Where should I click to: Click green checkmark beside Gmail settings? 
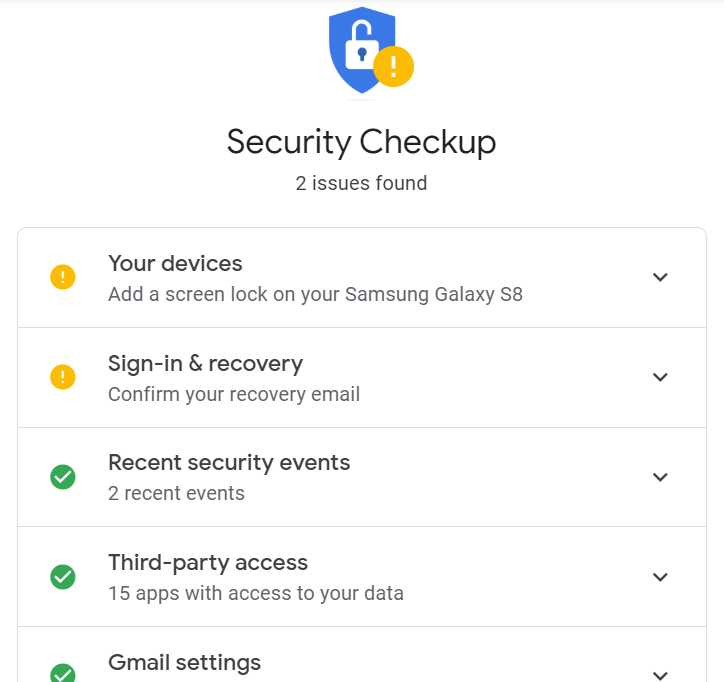tap(63, 674)
